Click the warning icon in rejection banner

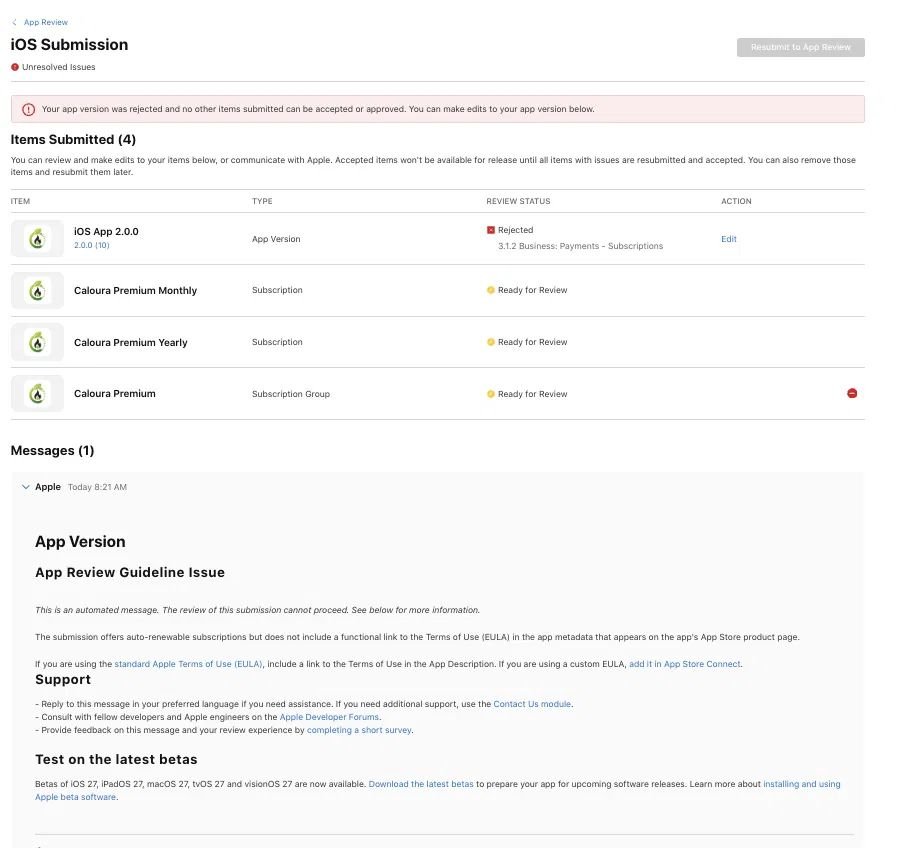click(x=28, y=109)
